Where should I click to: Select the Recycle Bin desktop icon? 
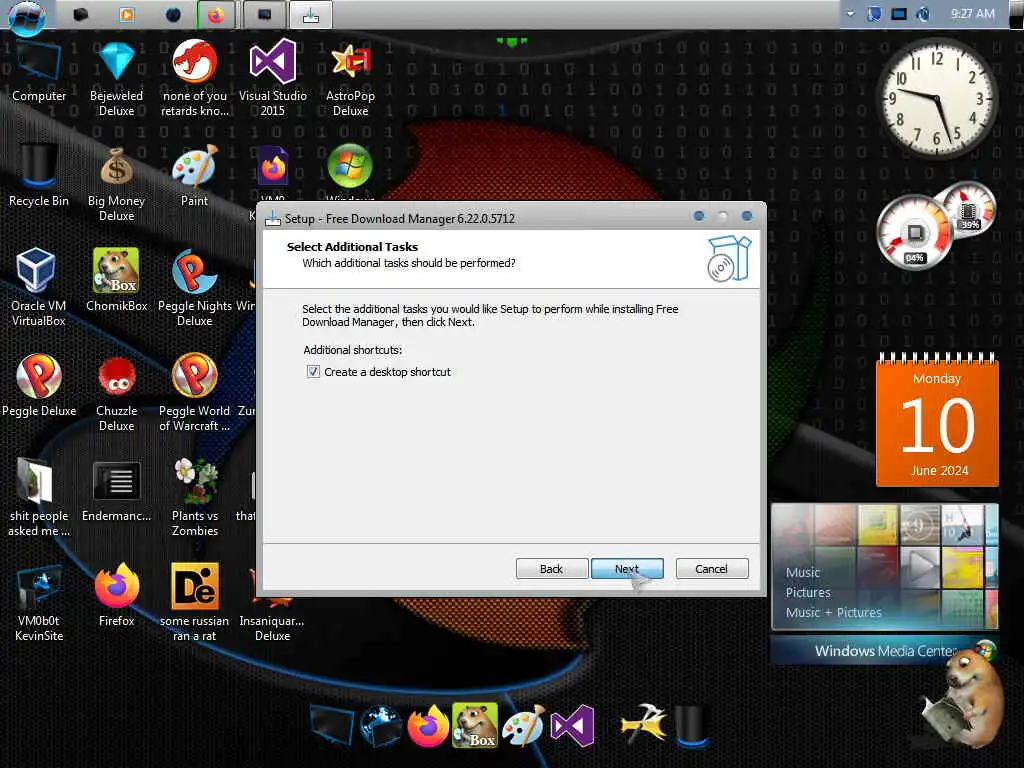click(39, 176)
